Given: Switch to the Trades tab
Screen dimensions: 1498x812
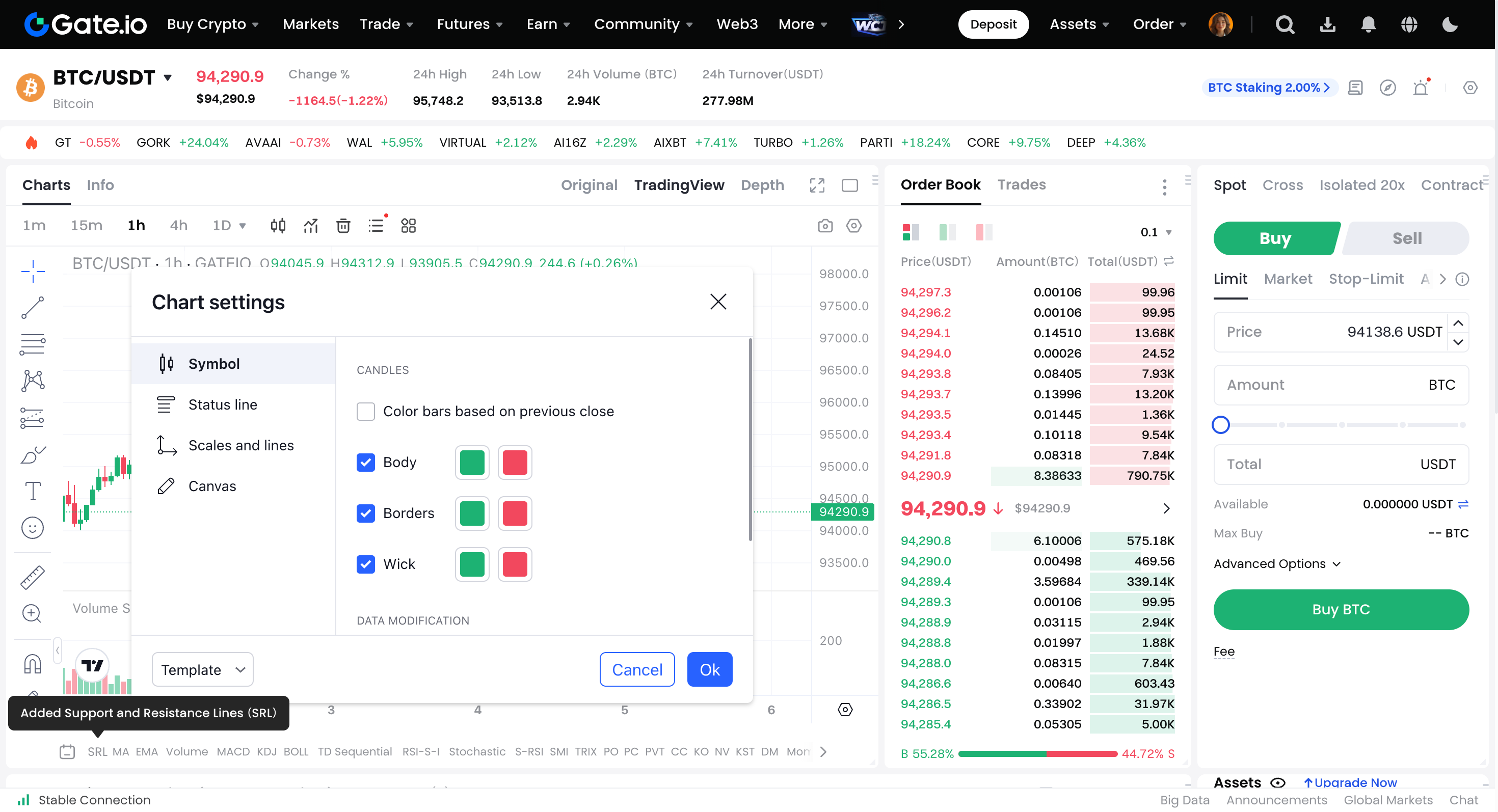Looking at the screenshot, I should click(x=1021, y=185).
